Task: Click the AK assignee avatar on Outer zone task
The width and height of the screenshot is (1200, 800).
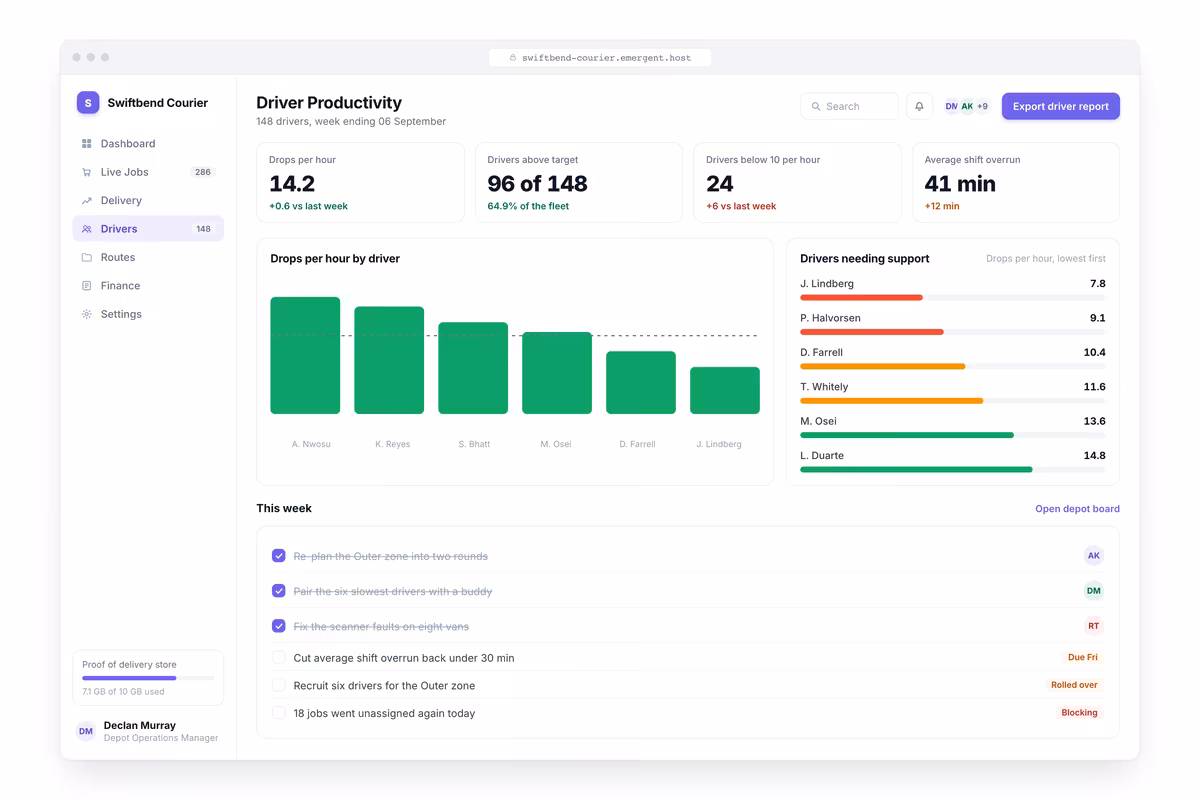Action: tap(1093, 556)
